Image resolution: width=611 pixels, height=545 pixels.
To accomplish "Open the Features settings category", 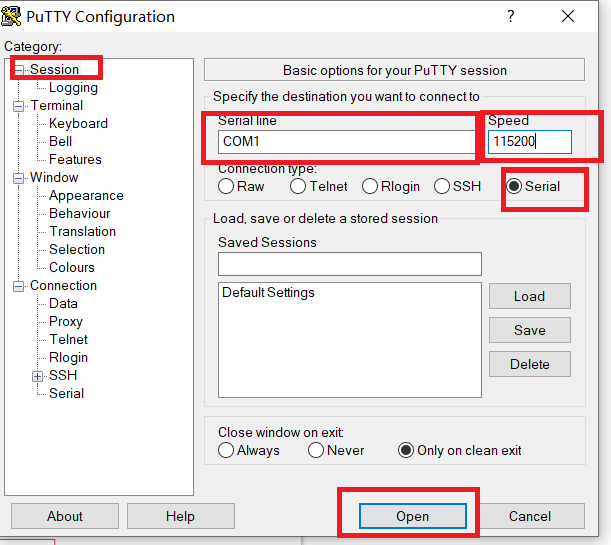I will tap(75, 159).
